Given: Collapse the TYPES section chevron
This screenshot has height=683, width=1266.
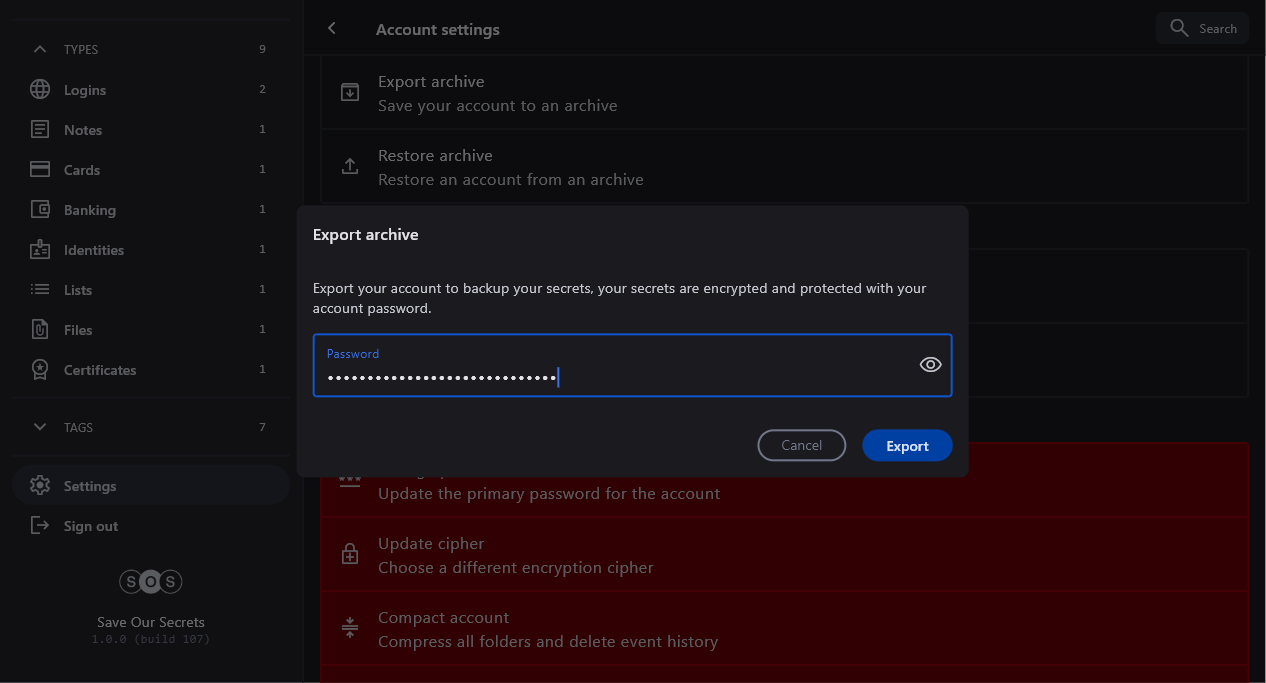Looking at the screenshot, I should 40,49.
